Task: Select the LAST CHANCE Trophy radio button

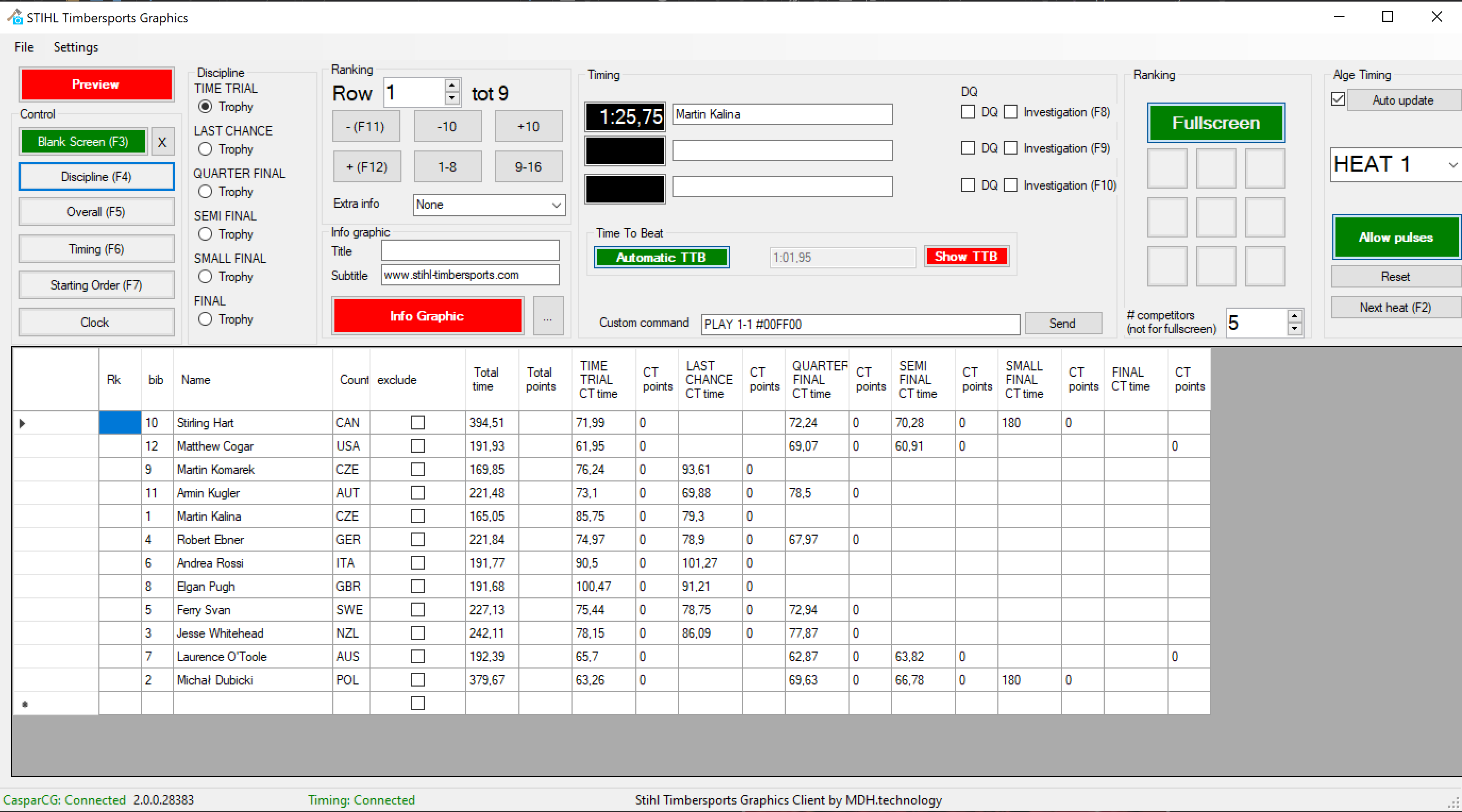Action: tap(205, 149)
